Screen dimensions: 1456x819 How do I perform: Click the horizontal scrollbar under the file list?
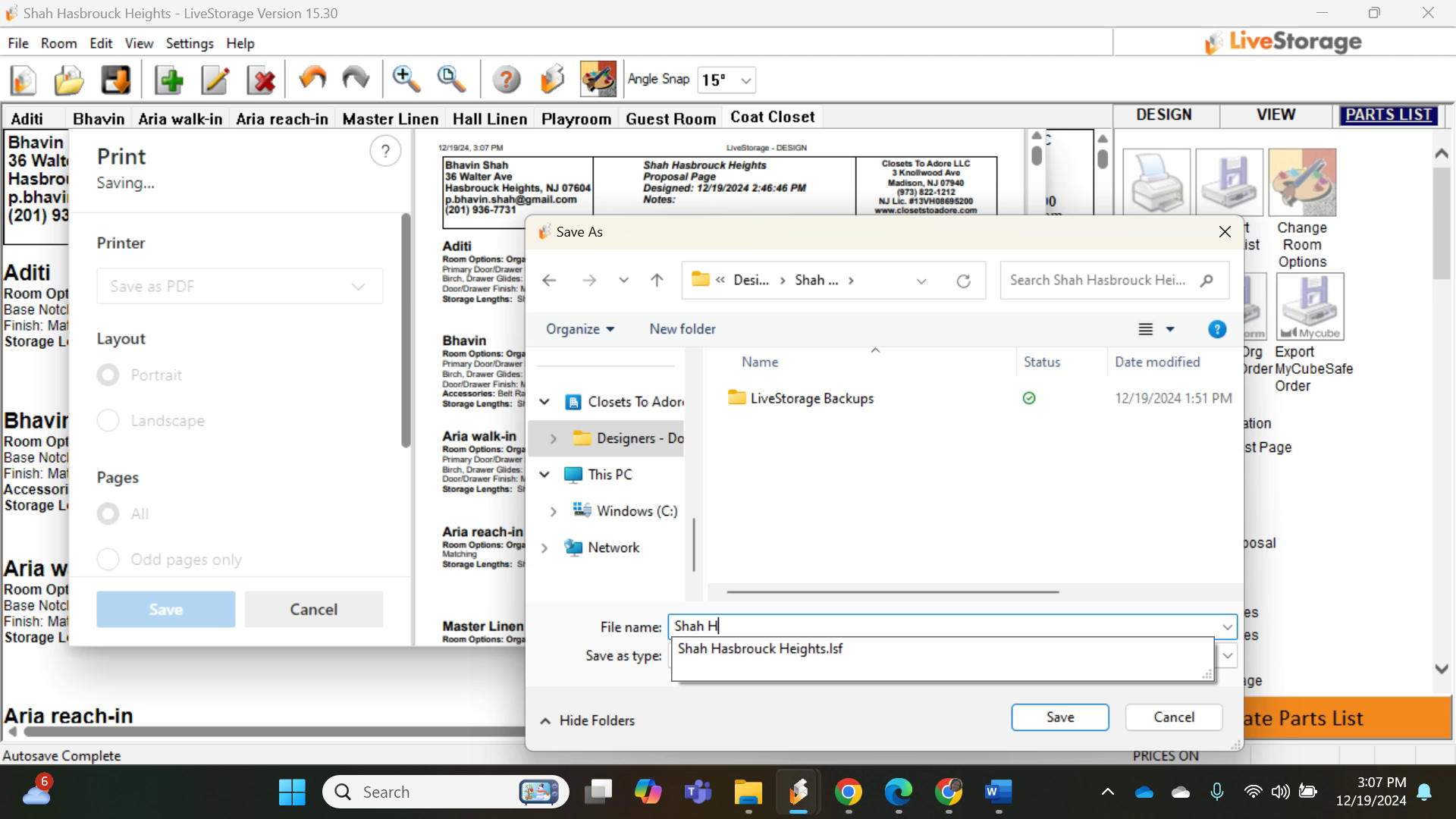[x=892, y=592]
